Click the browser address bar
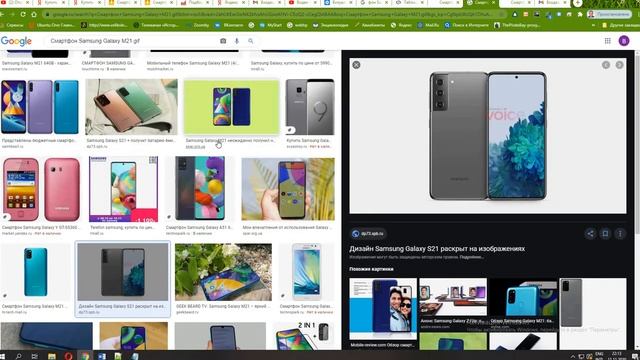 coord(273,14)
